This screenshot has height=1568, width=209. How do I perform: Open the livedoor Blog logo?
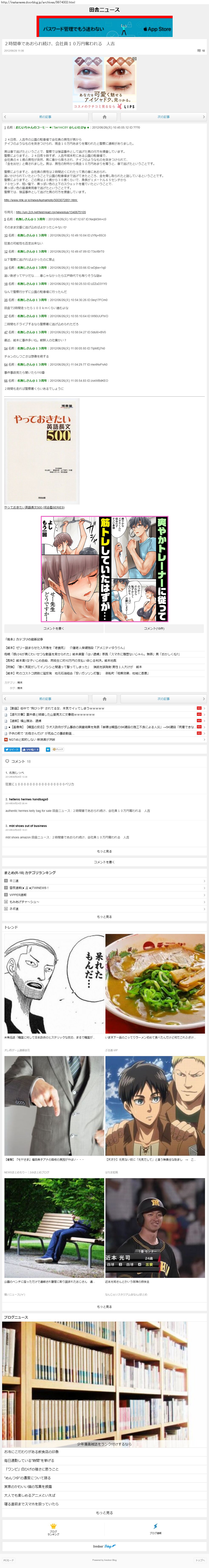[x=104, y=1546]
